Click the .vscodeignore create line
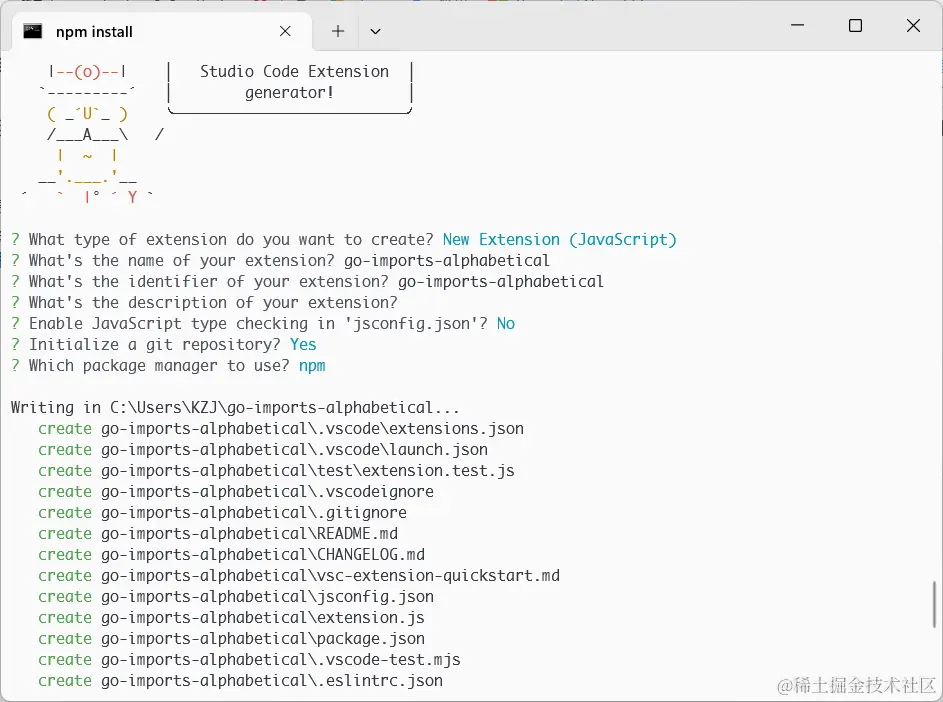This screenshot has height=702, width=943. 236,491
